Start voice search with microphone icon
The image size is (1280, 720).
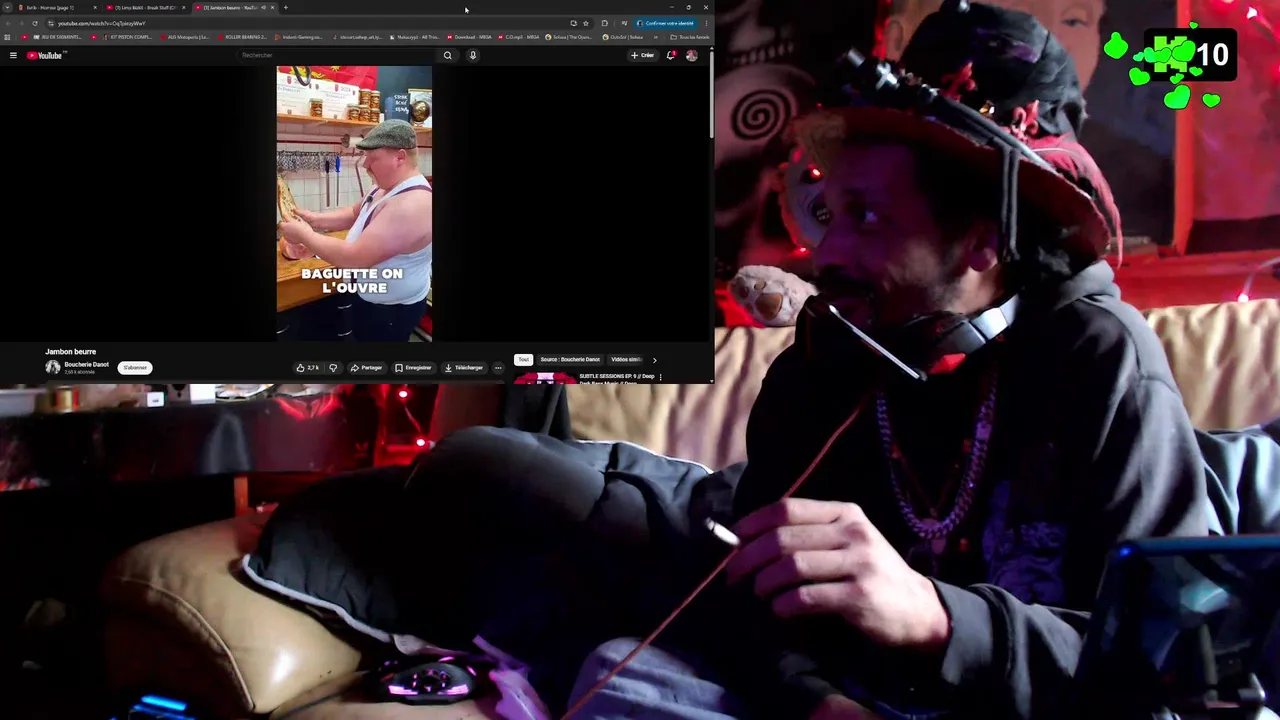pyautogui.click(x=473, y=55)
